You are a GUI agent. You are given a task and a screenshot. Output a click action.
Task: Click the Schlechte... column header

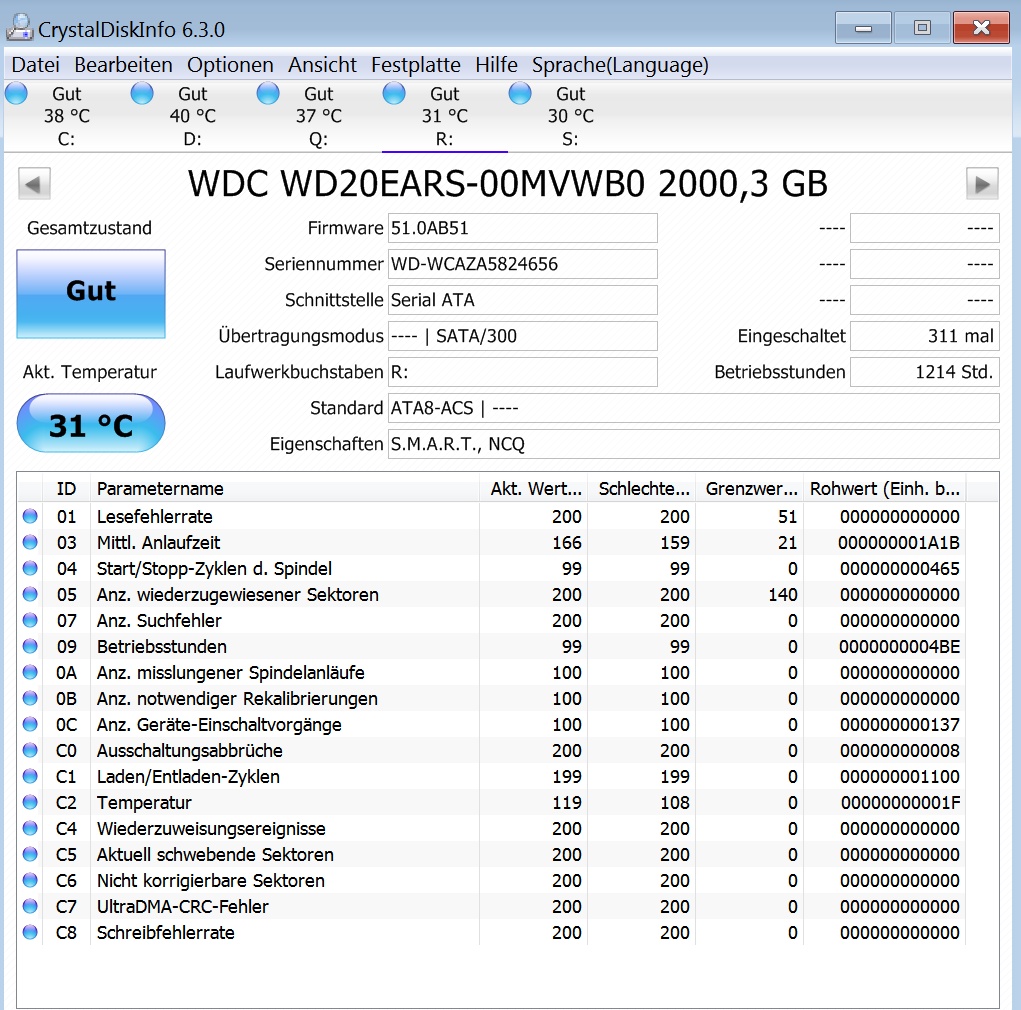[x=642, y=488]
